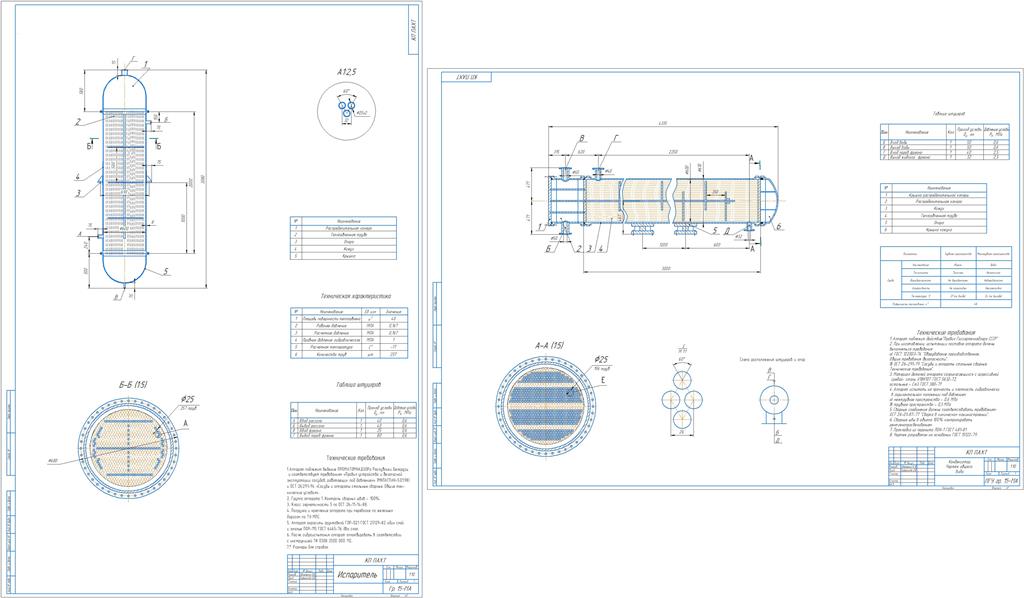This screenshot has height=598, width=1024.
Task: Click label "E" on the A-A section view
Action: tap(602, 379)
